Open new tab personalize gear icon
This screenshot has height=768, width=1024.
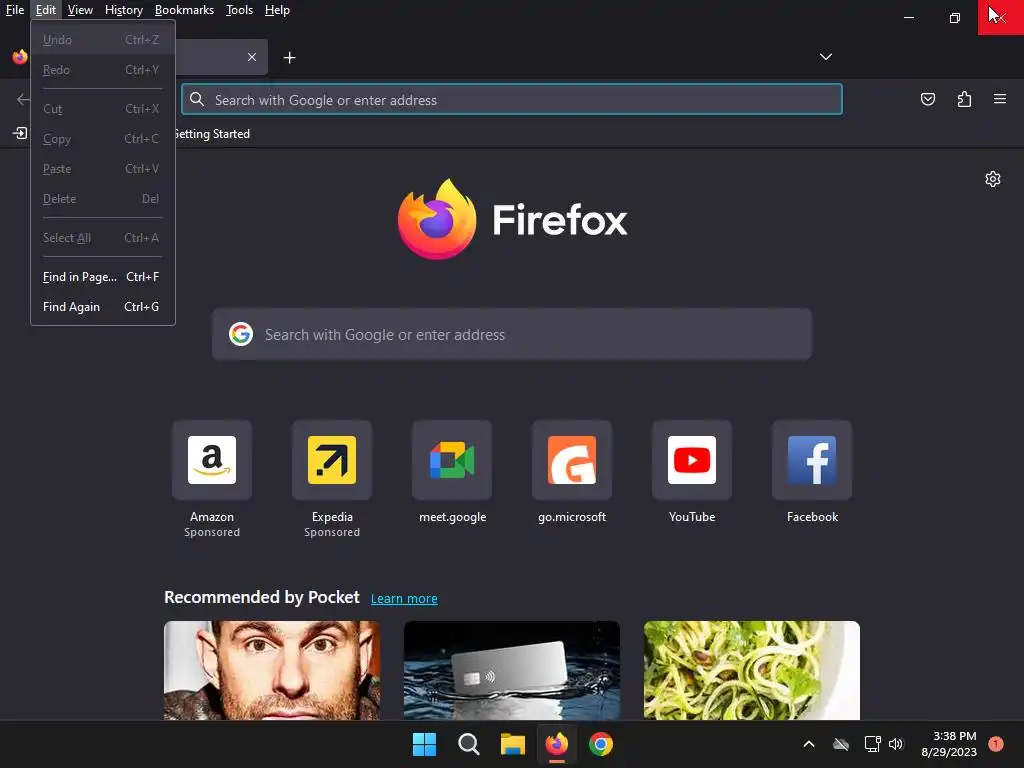993,179
